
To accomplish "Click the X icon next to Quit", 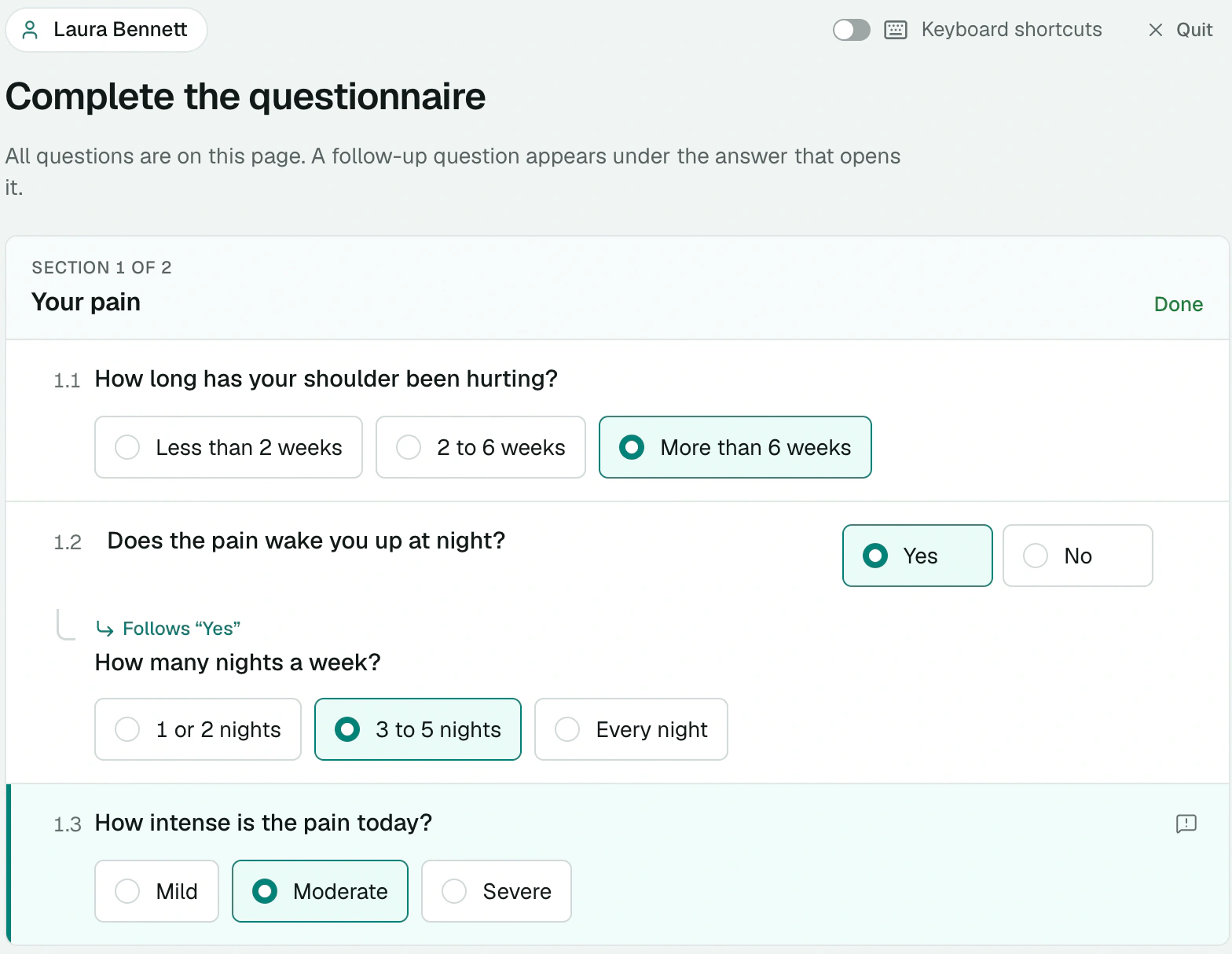I will pyautogui.click(x=1155, y=30).
